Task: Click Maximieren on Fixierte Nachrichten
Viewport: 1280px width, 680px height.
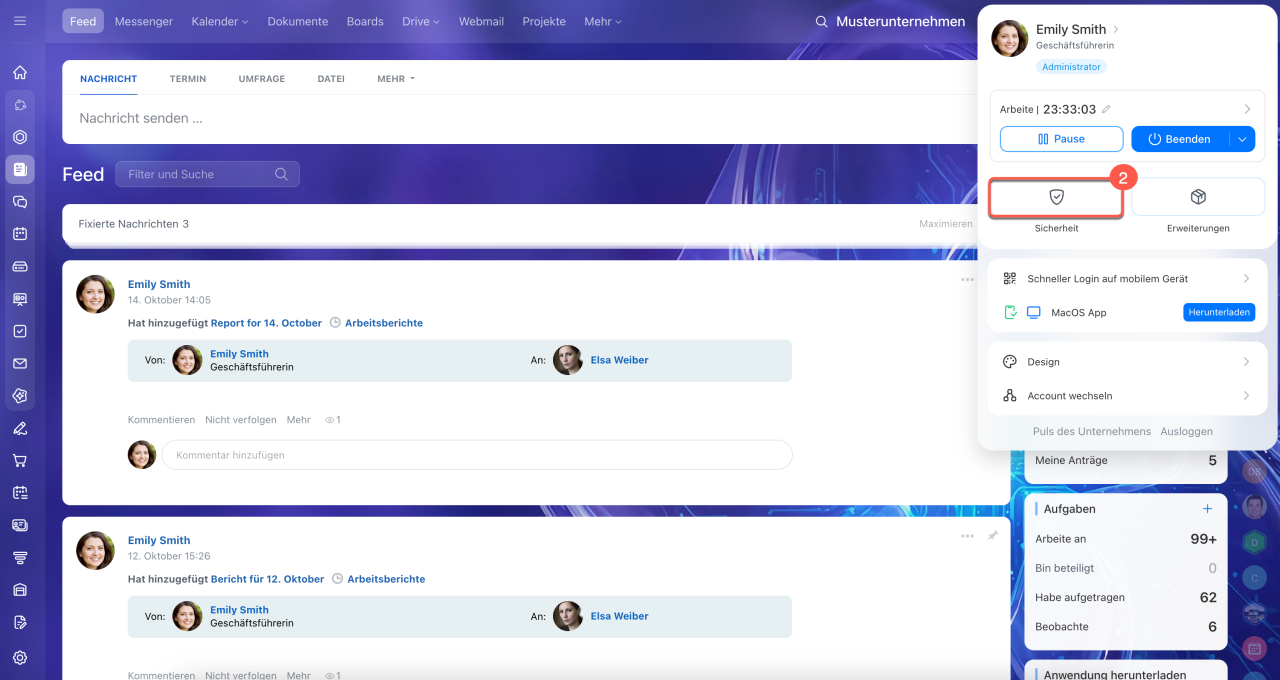Action: [x=946, y=224]
